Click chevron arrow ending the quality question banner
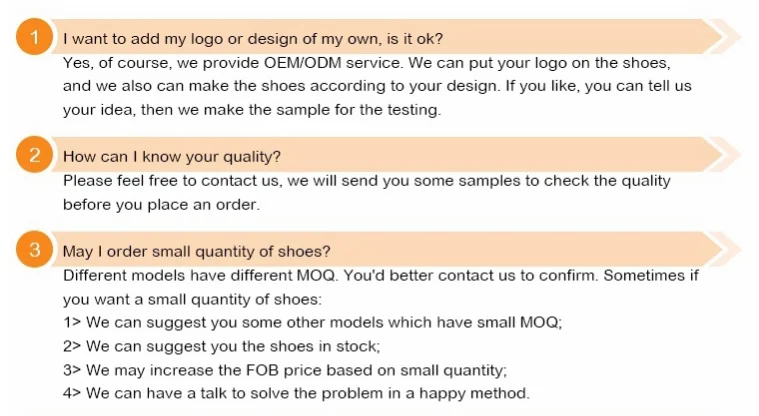 click(x=724, y=155)
